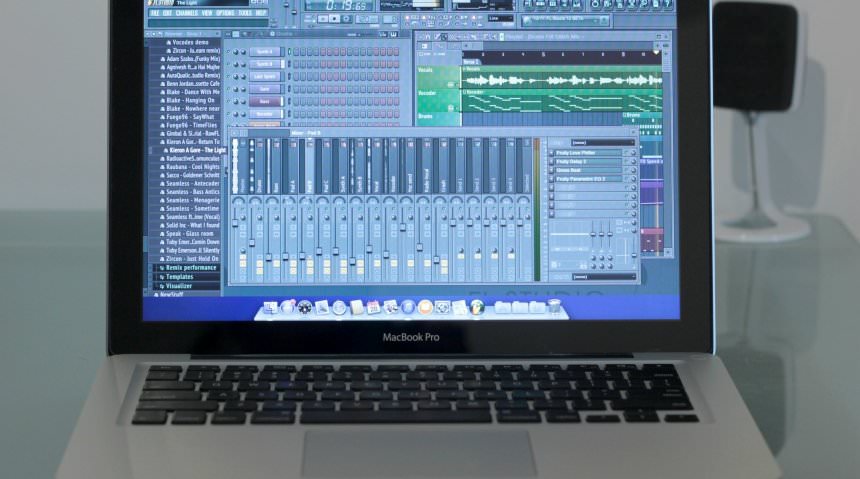Open the keyboard editor piano icon in channel rack
The width and height of the screenshot is (860, 479).
click(x=394, y=34)
